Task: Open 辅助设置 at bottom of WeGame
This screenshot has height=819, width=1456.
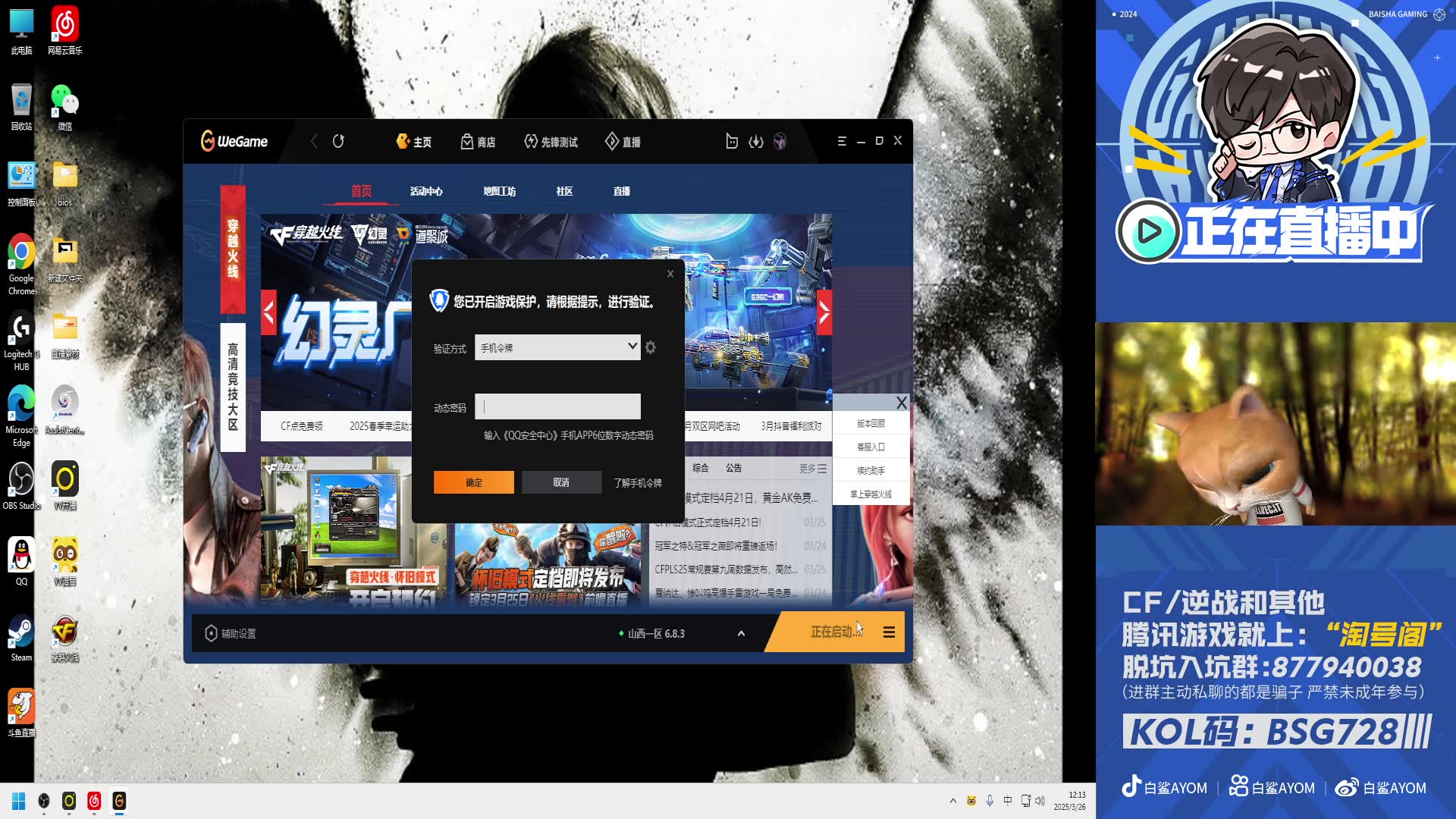Action: coord(231,633)
